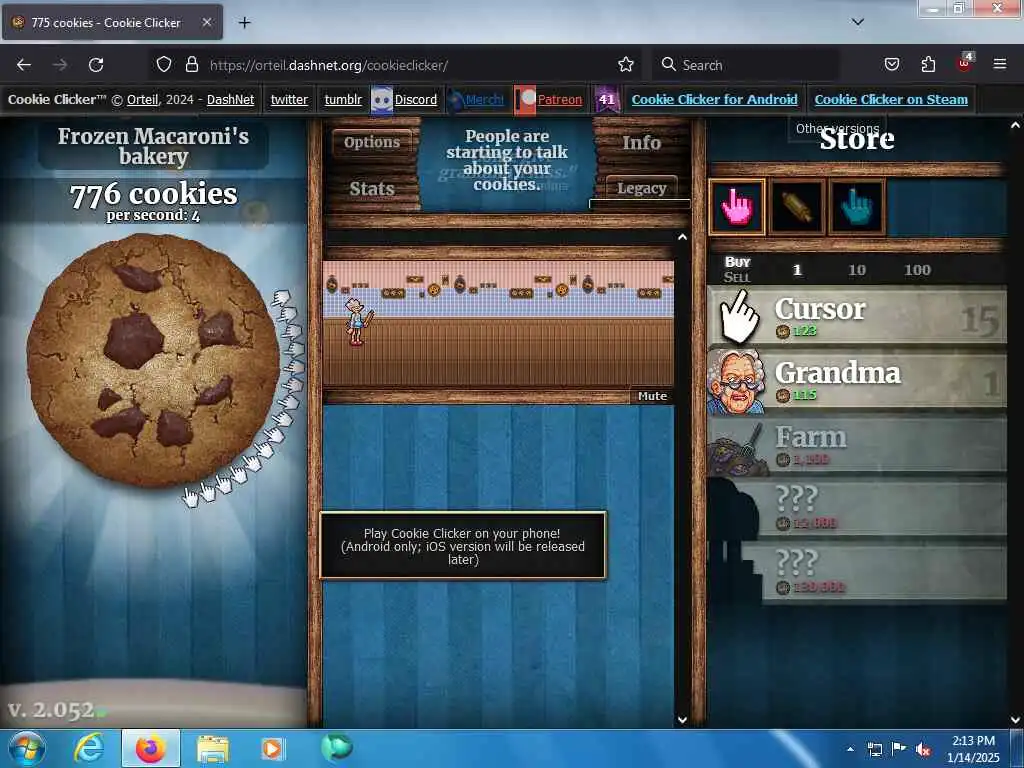
Task: Rename bakery via Frozen Macaroni's bakery title
Action: [x=153, y=146]
